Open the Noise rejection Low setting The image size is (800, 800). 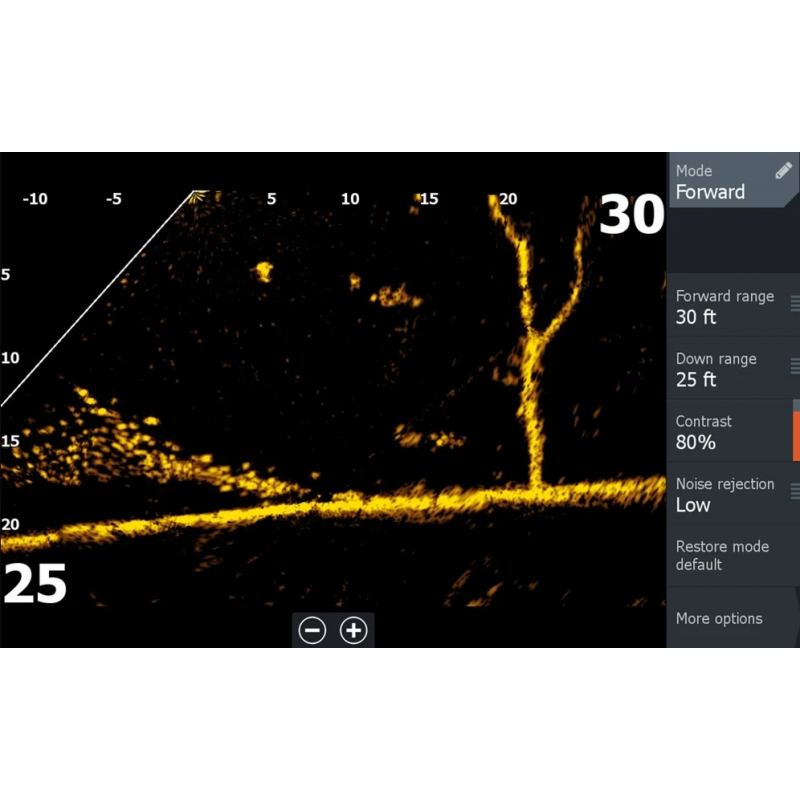point(733,493)
